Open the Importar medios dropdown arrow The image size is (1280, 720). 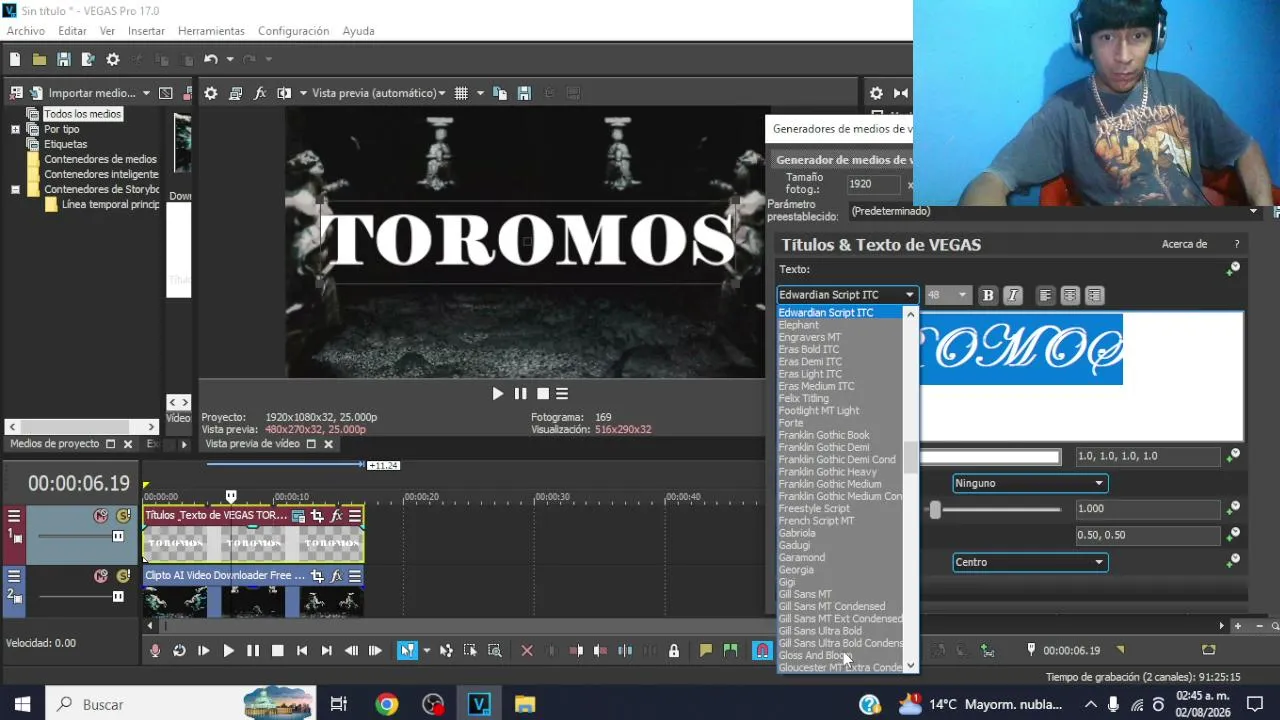tap(146, 93)
